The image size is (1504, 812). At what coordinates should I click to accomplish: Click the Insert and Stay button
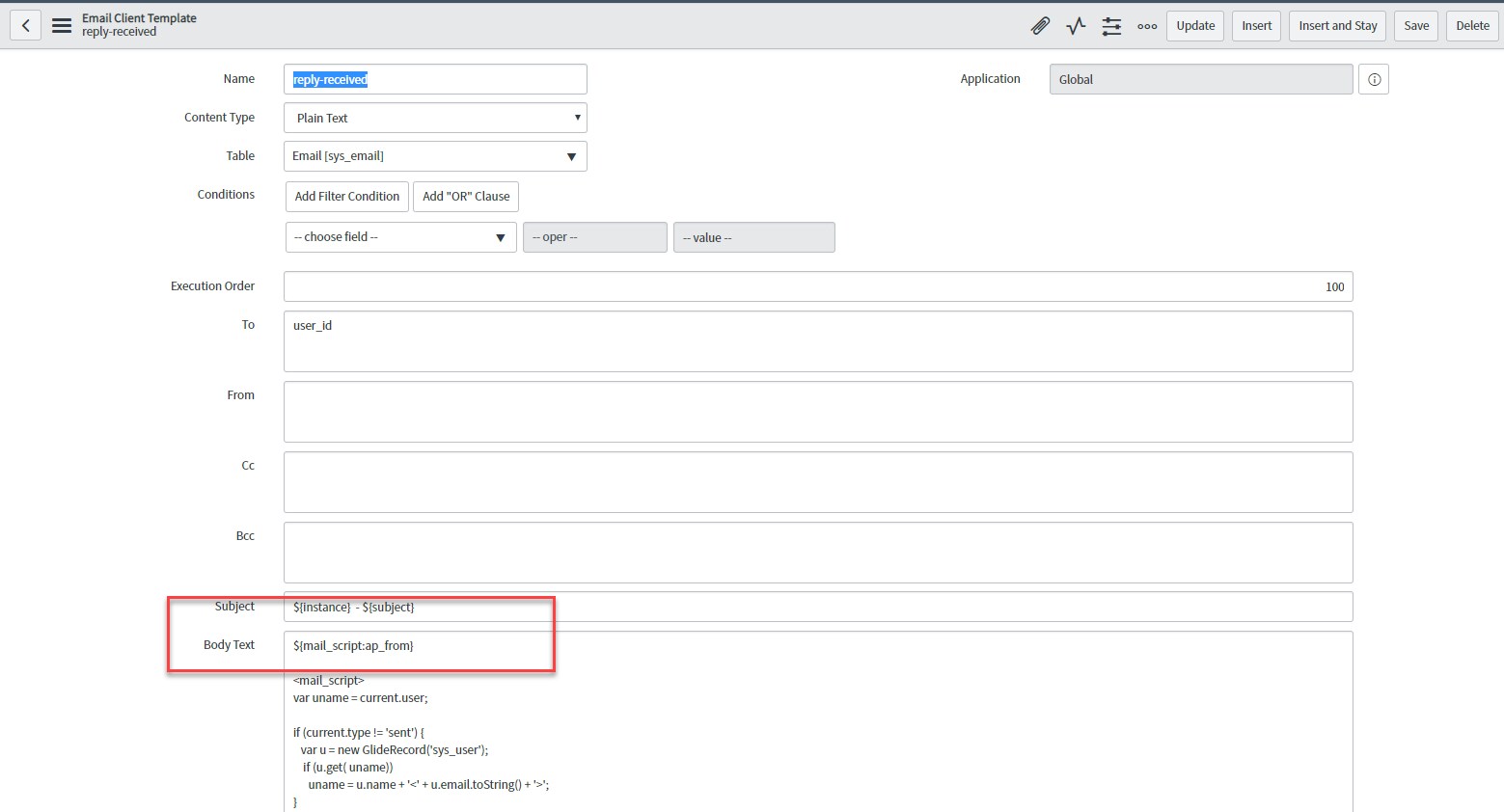pos(1337,26)
